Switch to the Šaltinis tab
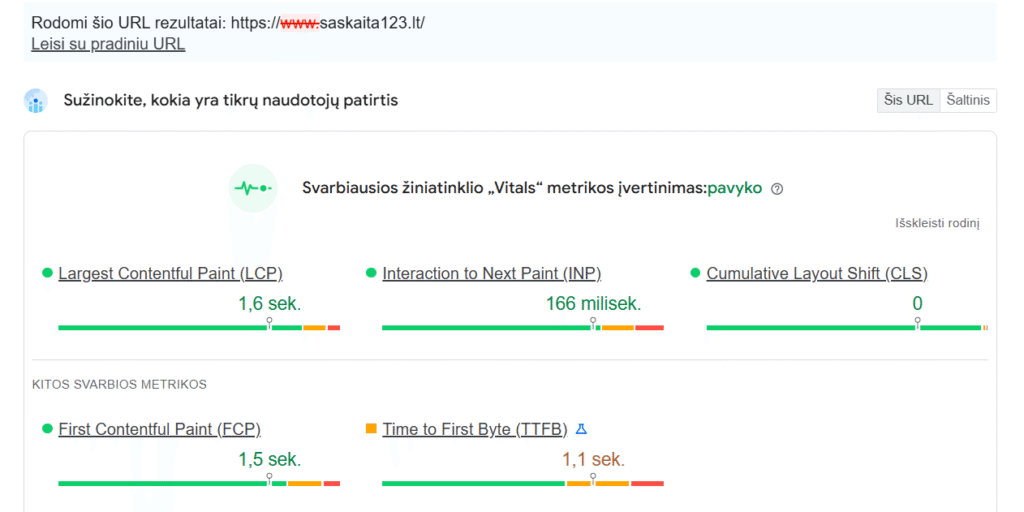 click(x=968, y=101)
